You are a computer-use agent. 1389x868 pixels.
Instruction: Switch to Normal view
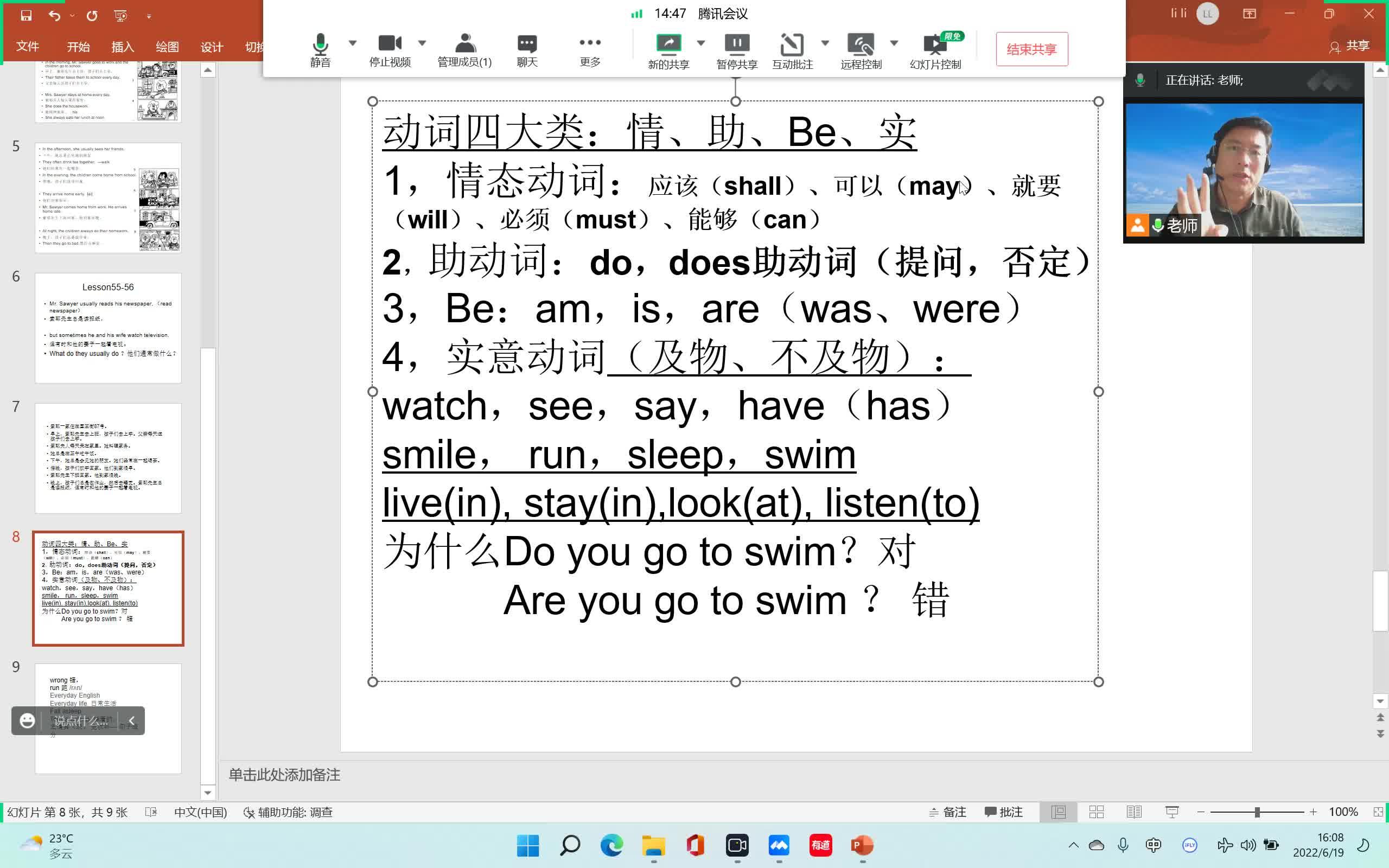tap(1059, 812)
